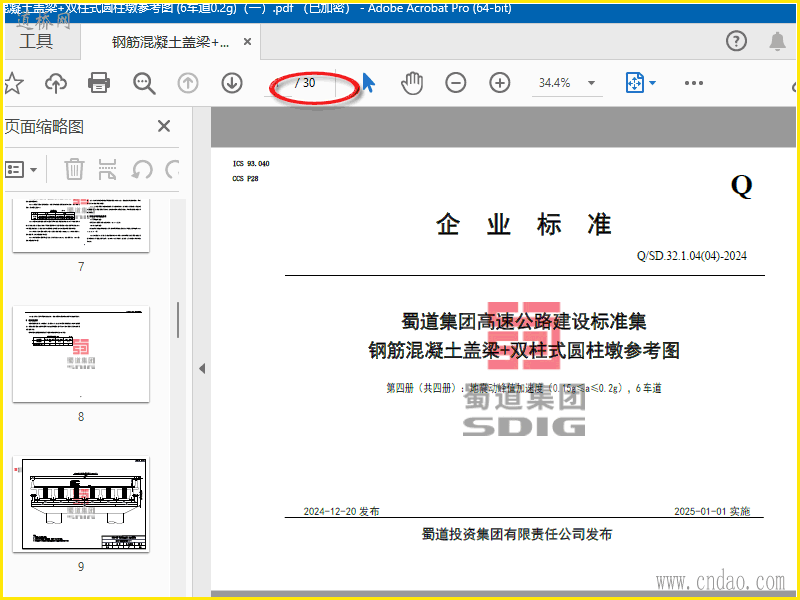
Task: Open the find text magnifier
Action: click(144, 83)
